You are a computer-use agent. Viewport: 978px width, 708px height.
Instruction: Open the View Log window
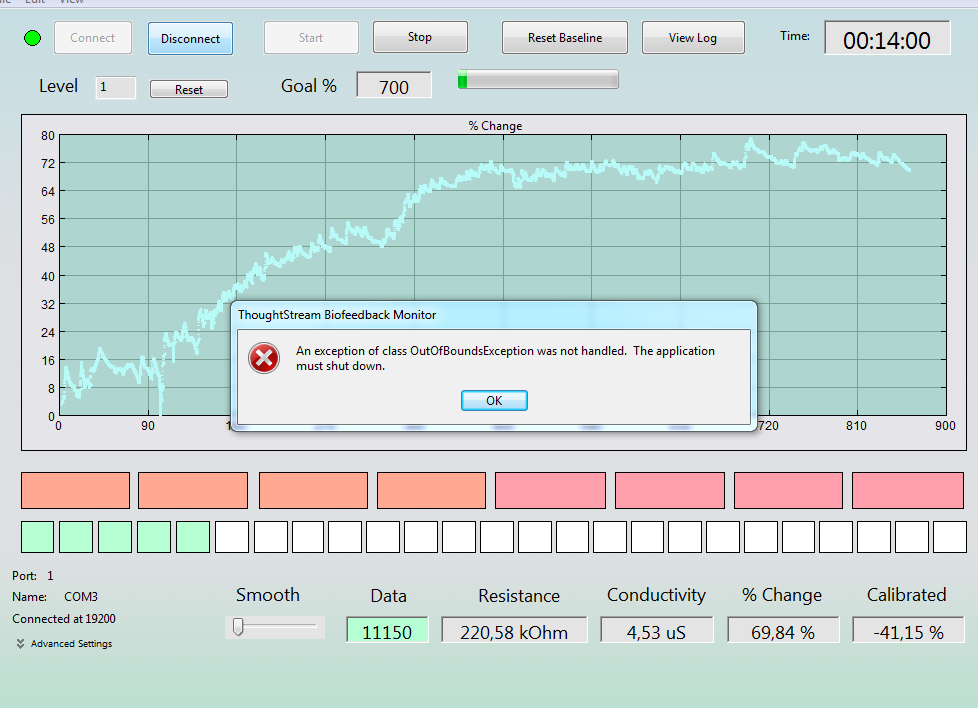pyautogui.click(x=693, y=37)
